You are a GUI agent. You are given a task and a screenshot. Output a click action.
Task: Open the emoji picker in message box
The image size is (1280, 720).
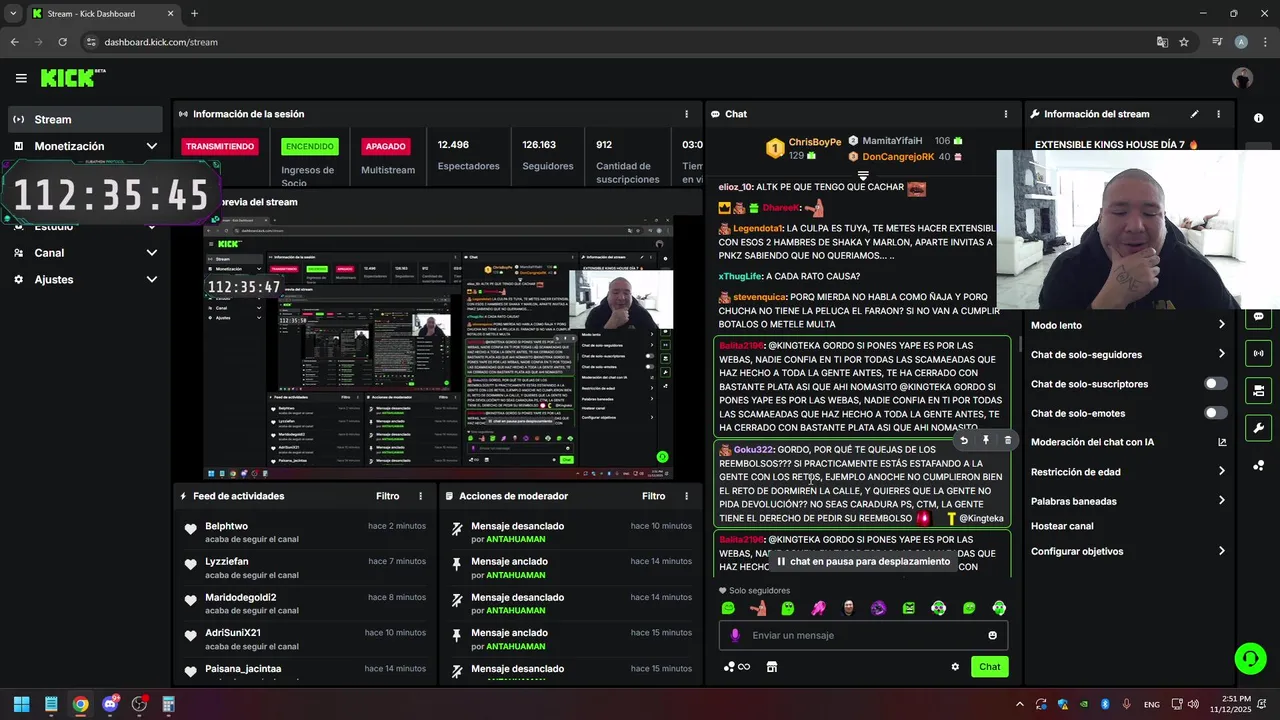[992, 635]
